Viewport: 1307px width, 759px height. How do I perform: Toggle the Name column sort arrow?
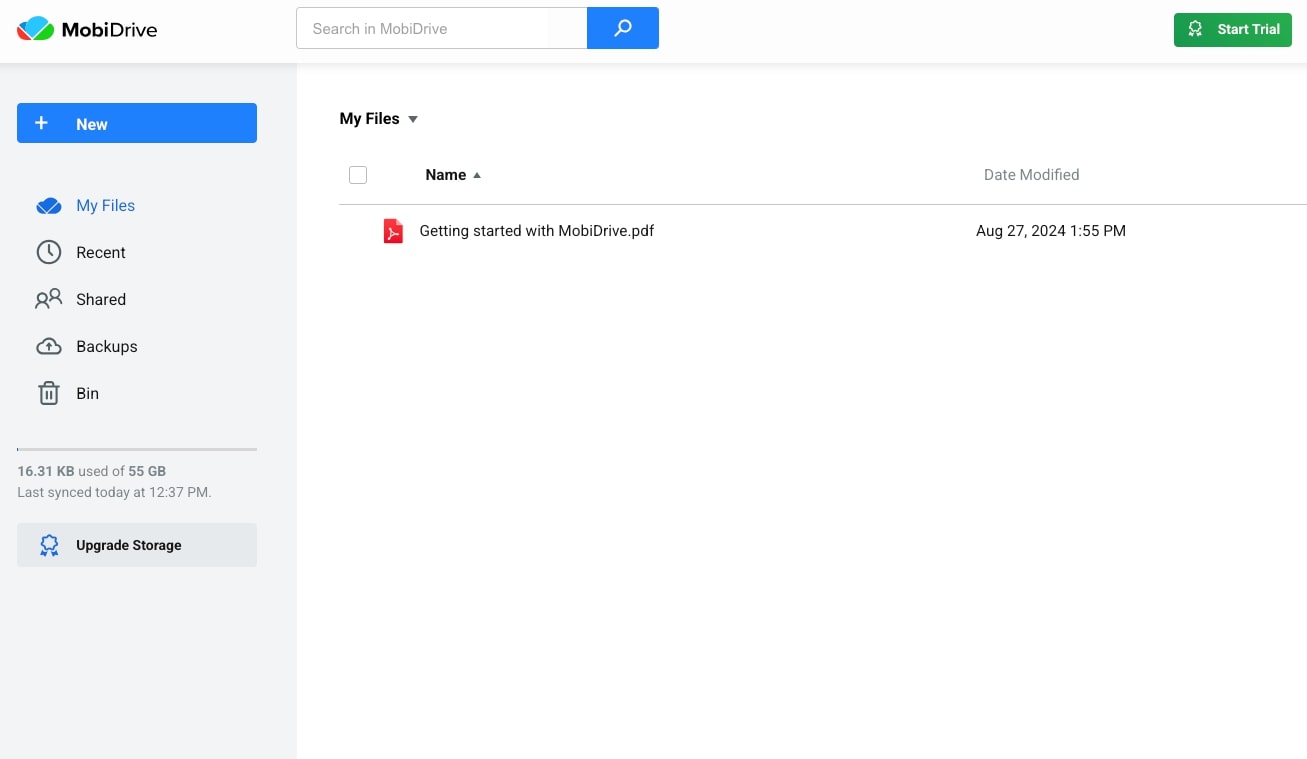[477, 175]
